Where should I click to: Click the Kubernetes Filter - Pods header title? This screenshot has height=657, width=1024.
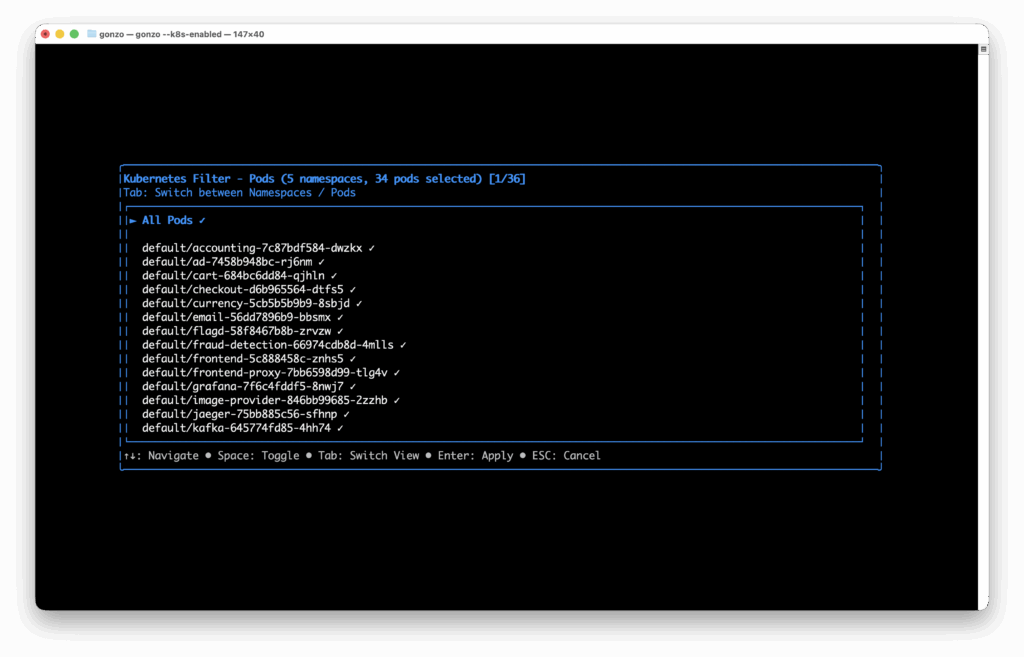coord(198,179)
